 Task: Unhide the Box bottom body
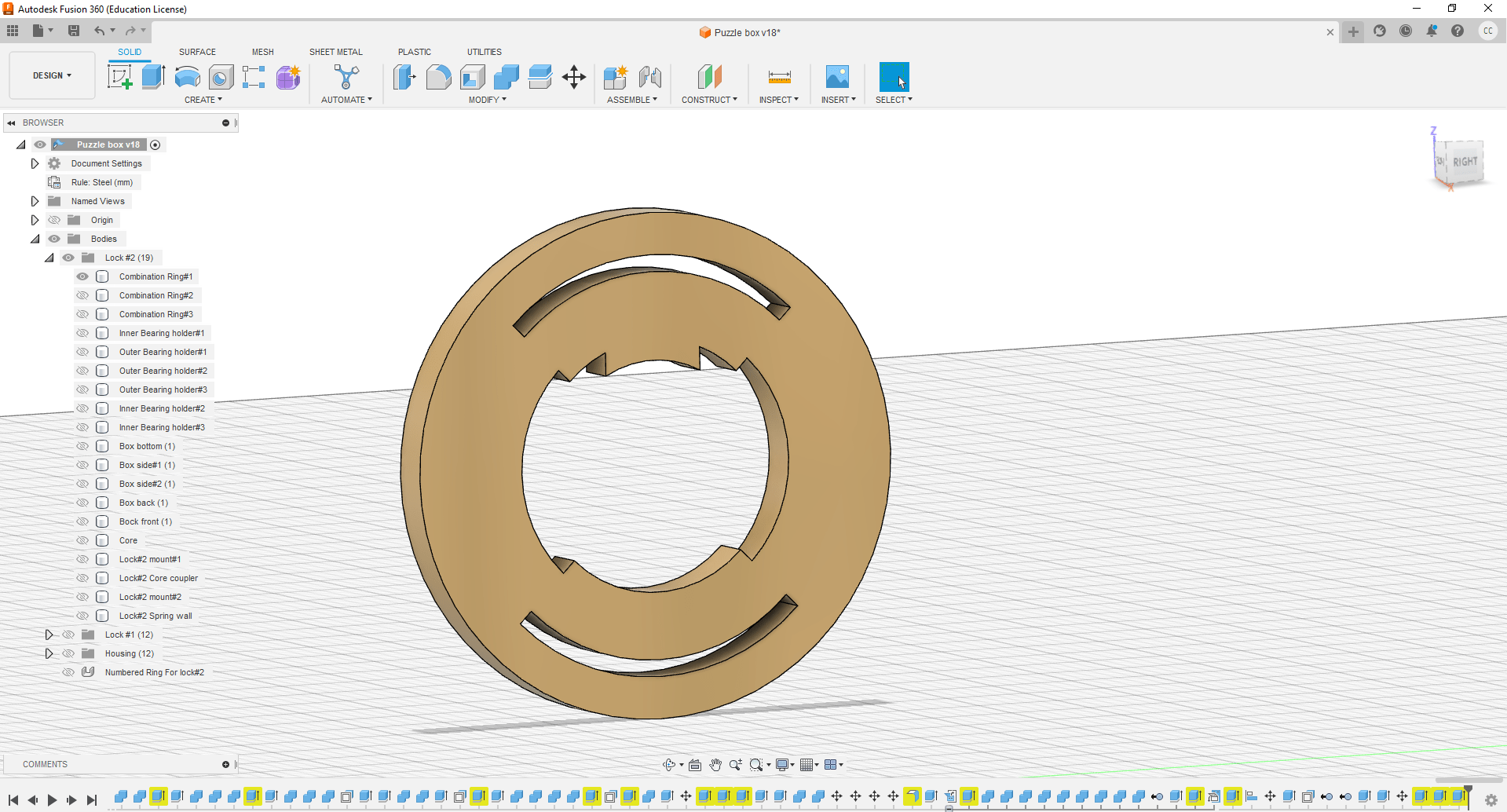[x=82, y=446]
